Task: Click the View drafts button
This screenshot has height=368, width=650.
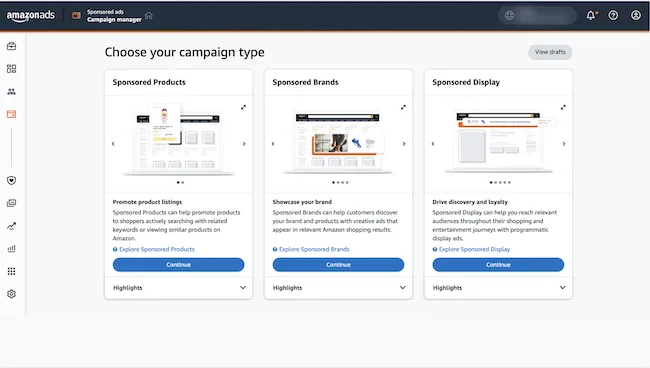Action: coord(550,52)
